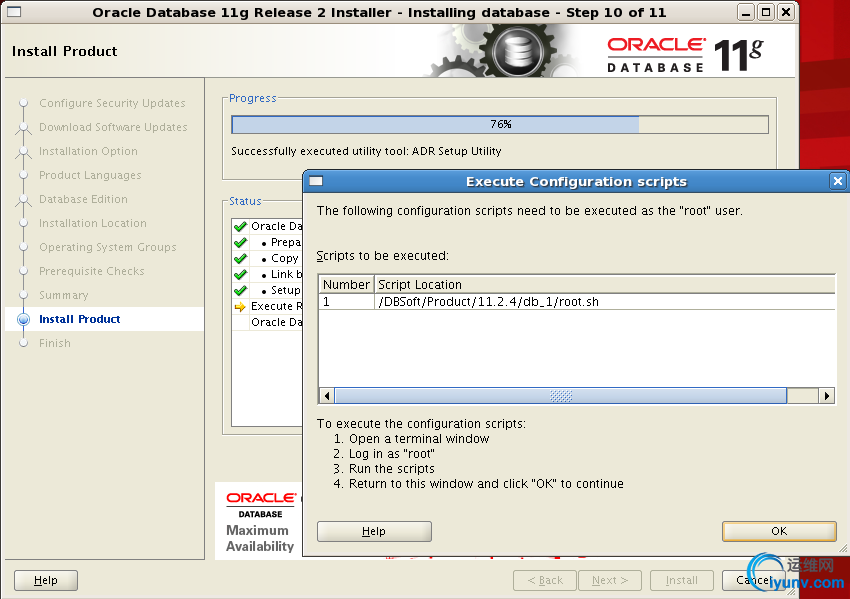Viewport: 850px width, 599px height.
Task: Click the disabled Install button
Action: click(681, 580)
